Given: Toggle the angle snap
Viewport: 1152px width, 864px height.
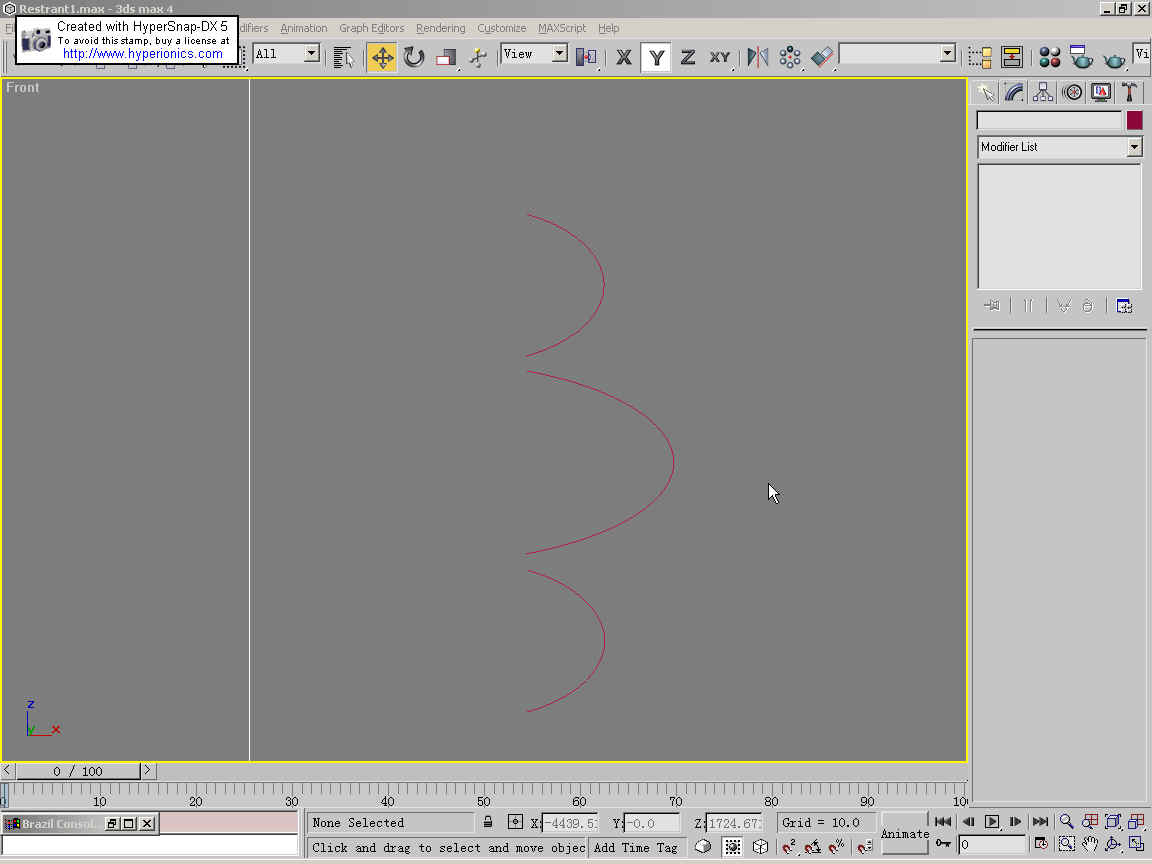Looking at the screenshot, I should point(813,846).
